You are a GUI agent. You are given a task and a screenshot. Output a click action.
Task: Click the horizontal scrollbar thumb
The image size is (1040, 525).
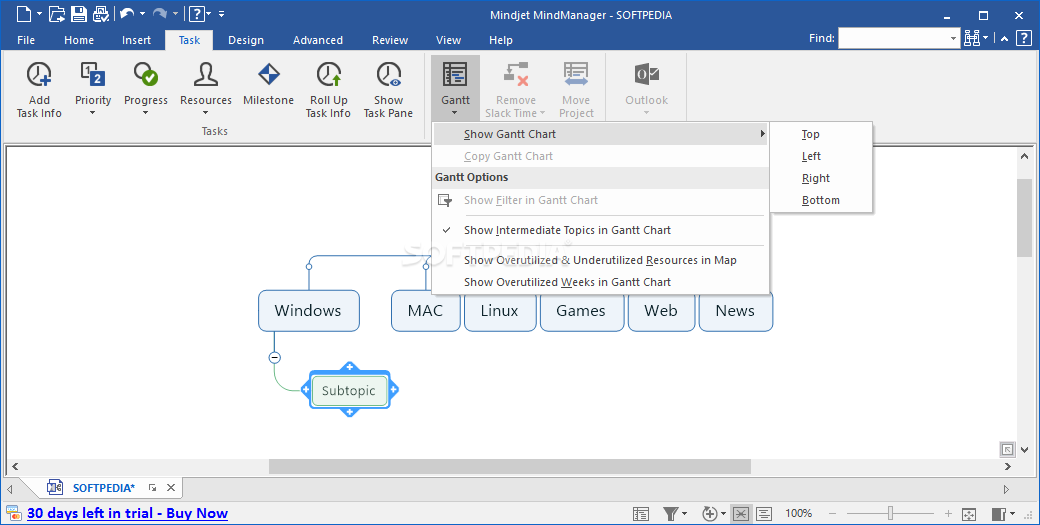(x=509, y=467)
